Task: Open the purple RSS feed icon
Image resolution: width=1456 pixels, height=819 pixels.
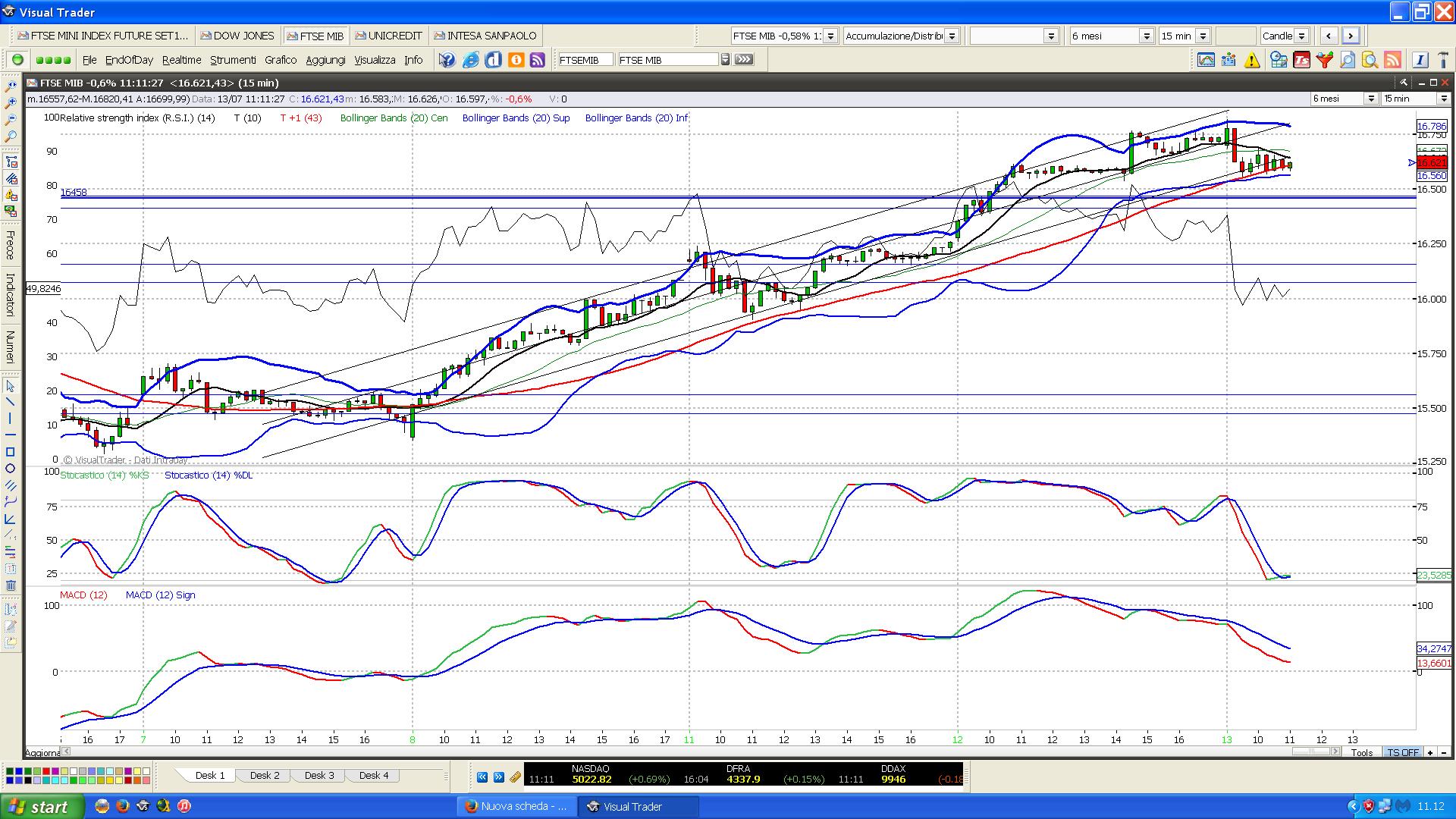Action: coord(538,60)
